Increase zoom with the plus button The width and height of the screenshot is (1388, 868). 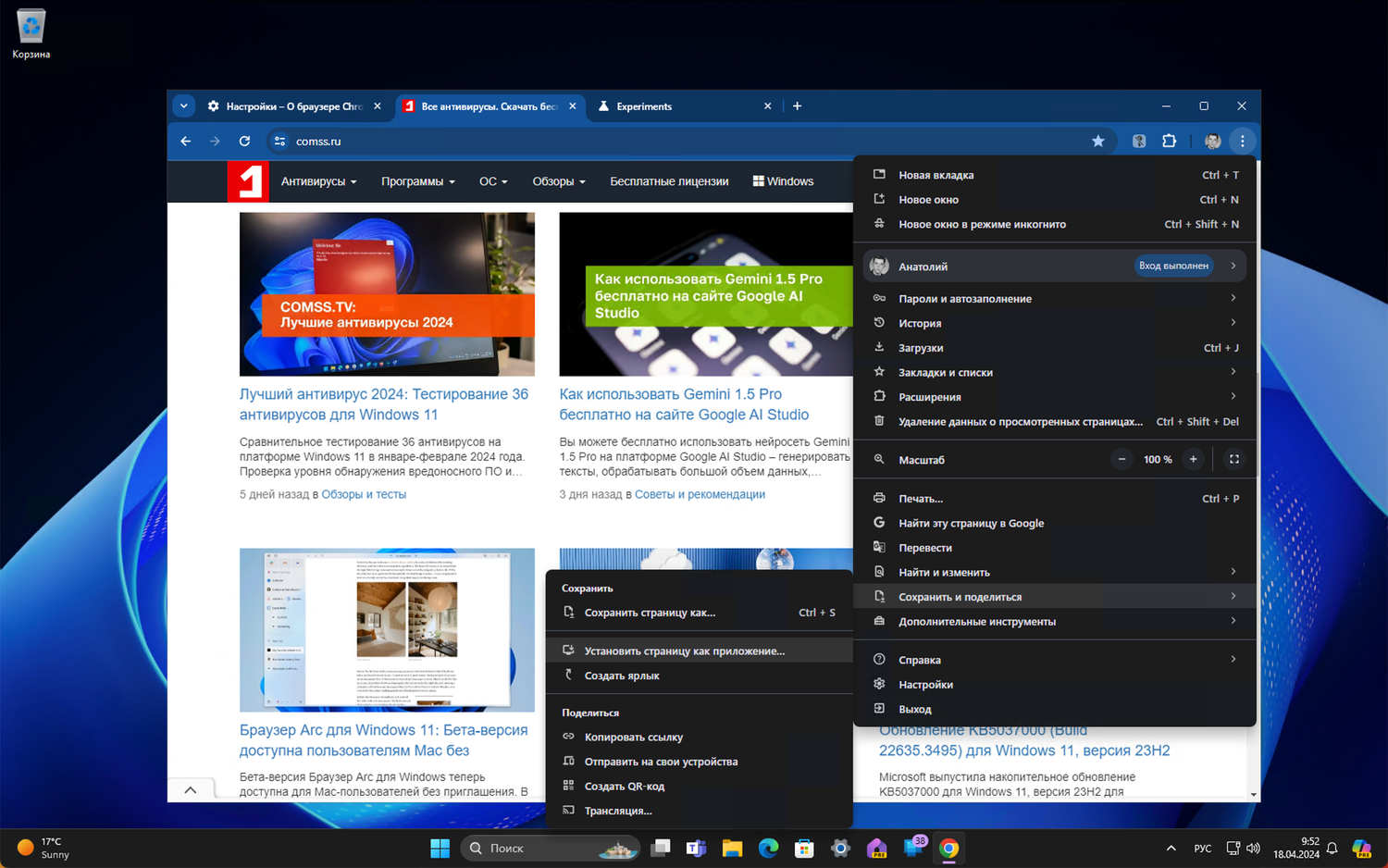[x=1193, y=459]
